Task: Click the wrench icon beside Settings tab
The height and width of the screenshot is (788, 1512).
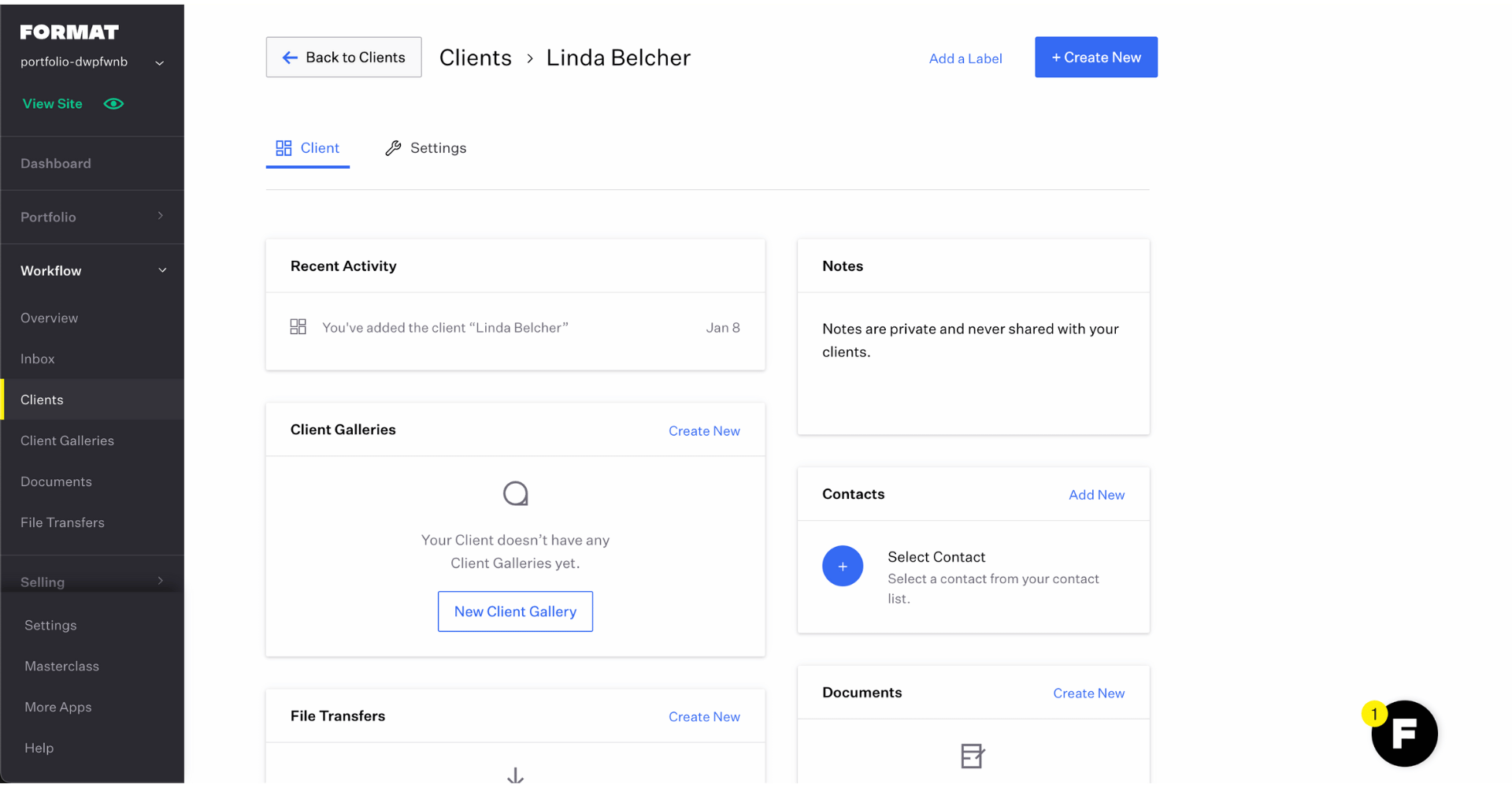Action: 393,148
